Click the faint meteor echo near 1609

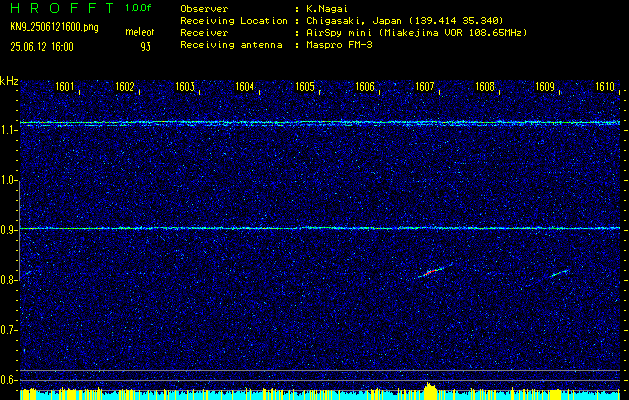[x=560, y=273]
